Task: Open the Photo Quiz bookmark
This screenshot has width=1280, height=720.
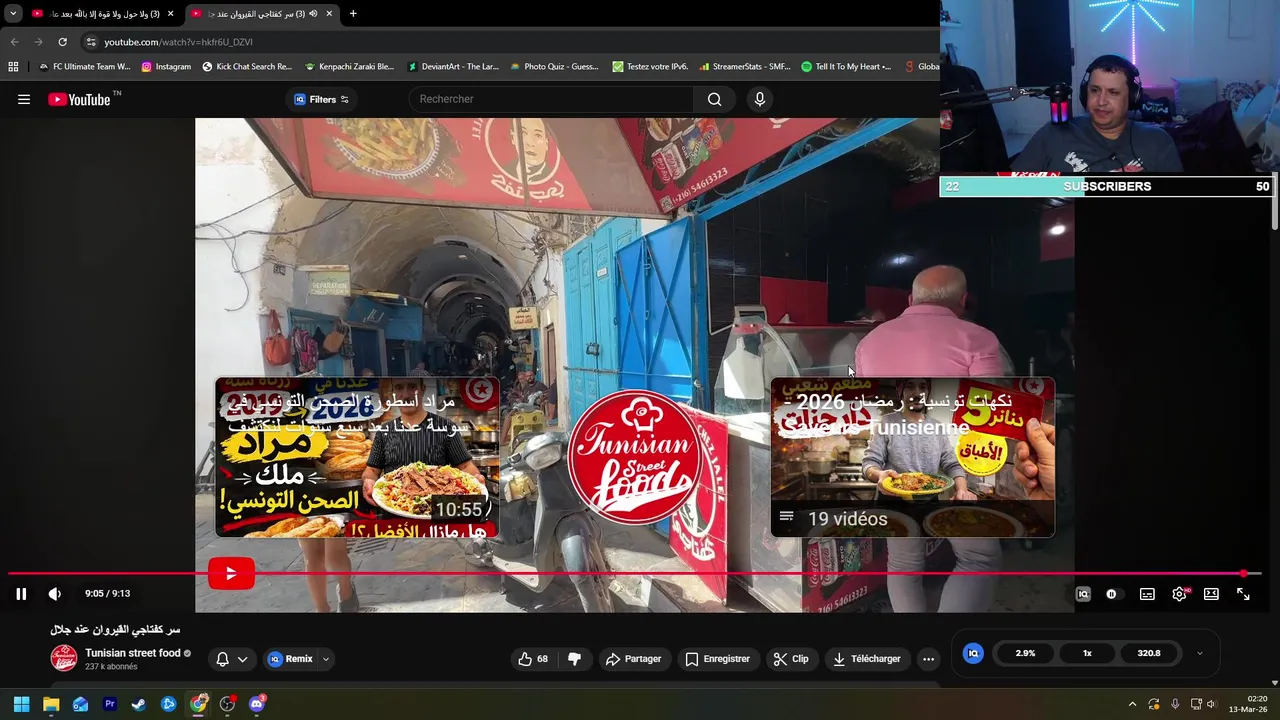Action: click(554, 67)
